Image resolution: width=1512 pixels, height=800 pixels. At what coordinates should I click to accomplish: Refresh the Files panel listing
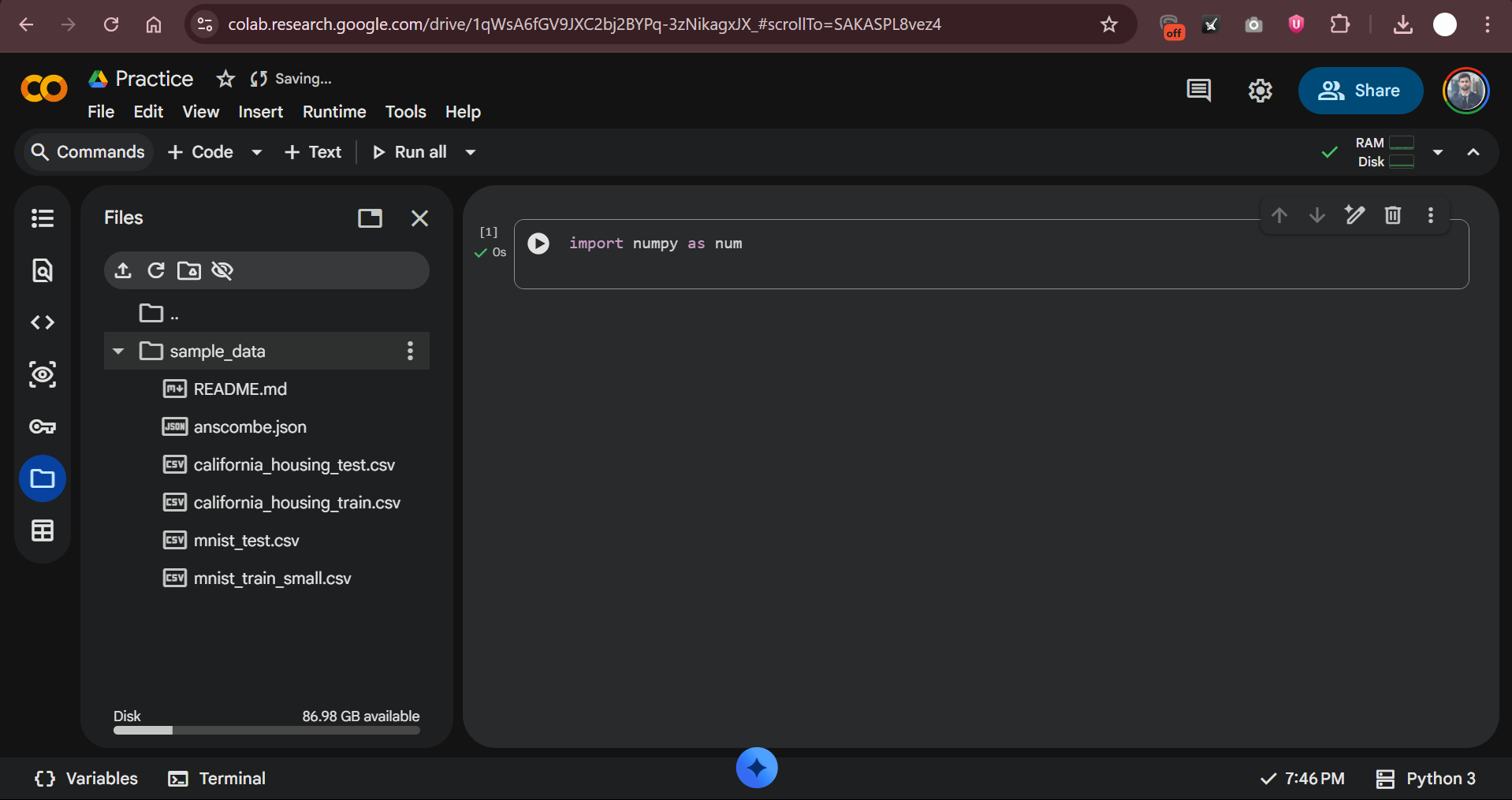coord(156,270)
